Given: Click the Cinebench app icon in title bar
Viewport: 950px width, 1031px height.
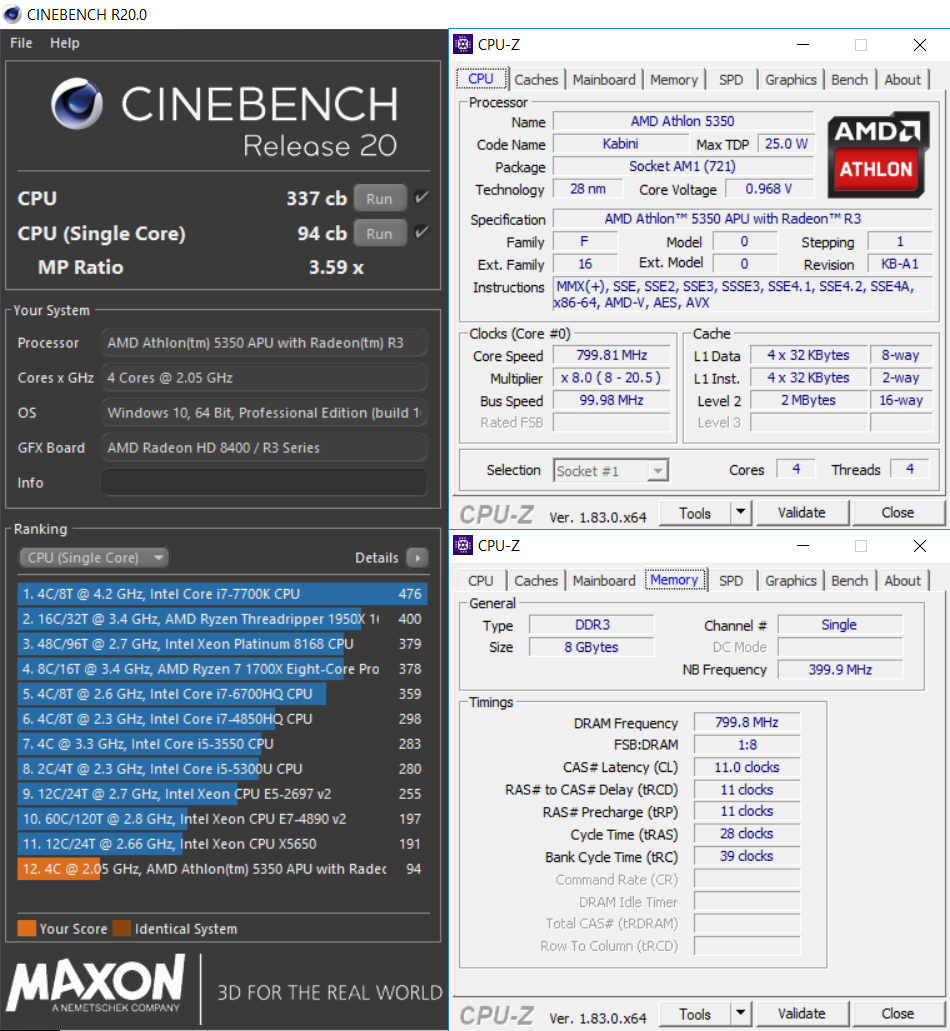Looking at the screenshot, I should 12,14.
